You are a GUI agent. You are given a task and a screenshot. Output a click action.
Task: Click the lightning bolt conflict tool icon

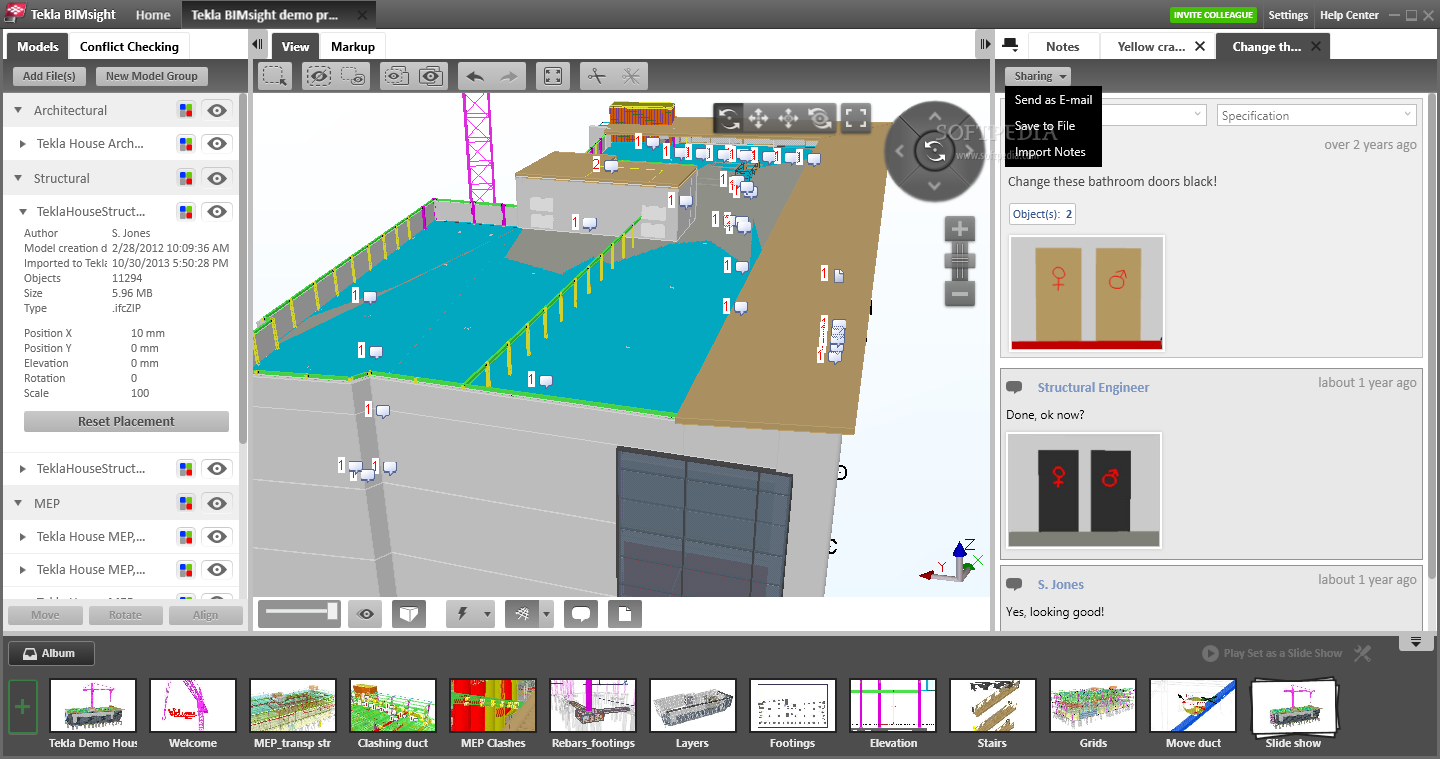(463, 614)
